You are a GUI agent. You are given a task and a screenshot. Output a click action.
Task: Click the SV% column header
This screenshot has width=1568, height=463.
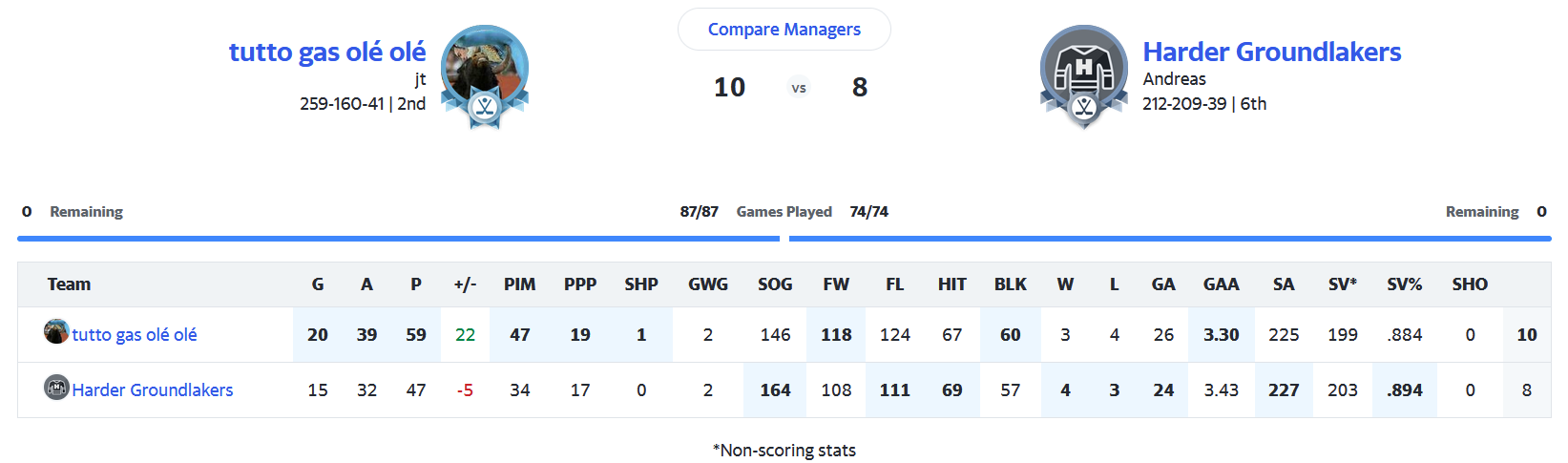[x=1404, y=284]
